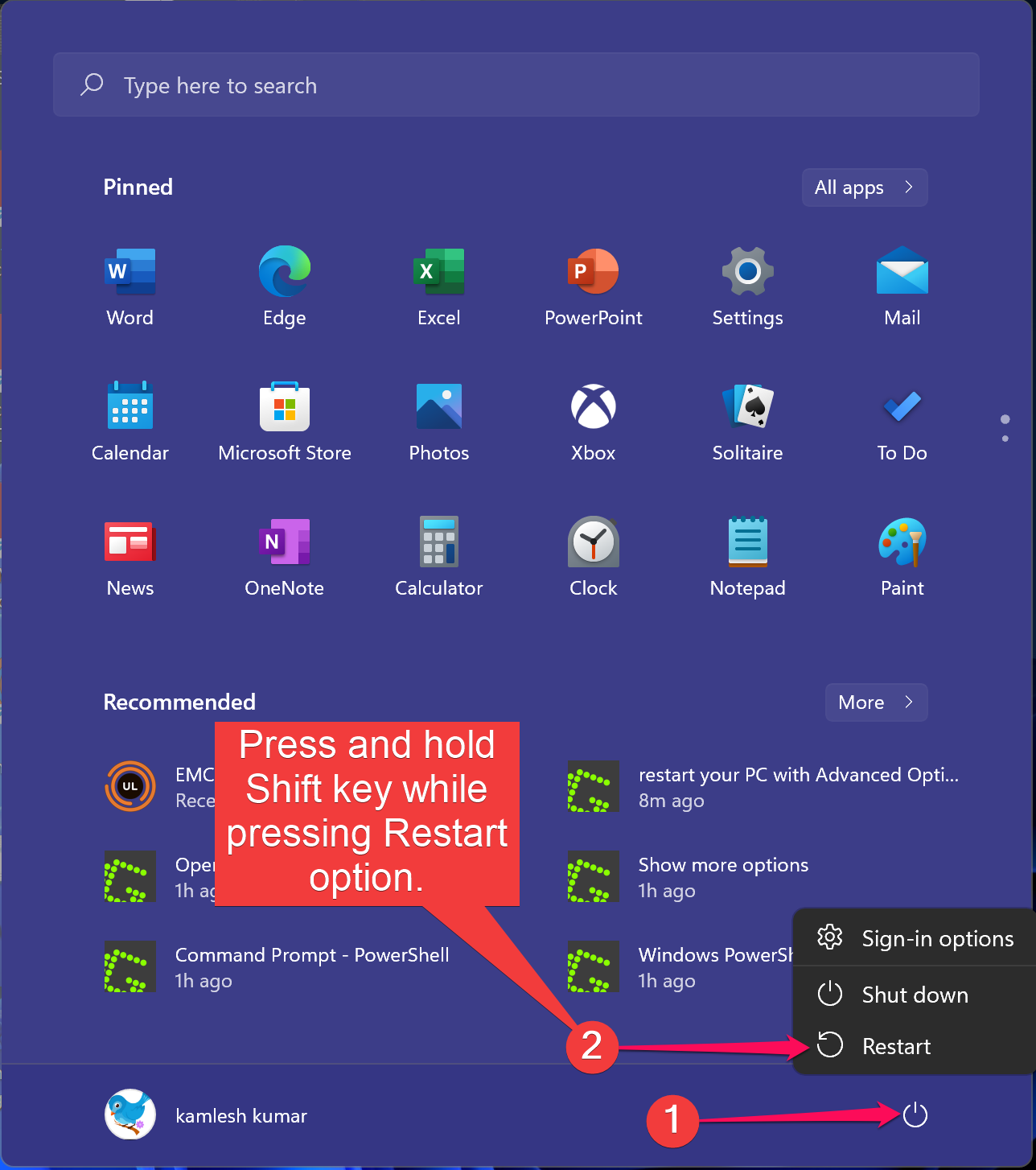This screenshot has height=1170, width=1036.
Task: Open kamlesh kumar account menu
Action: click(208, 1115)
